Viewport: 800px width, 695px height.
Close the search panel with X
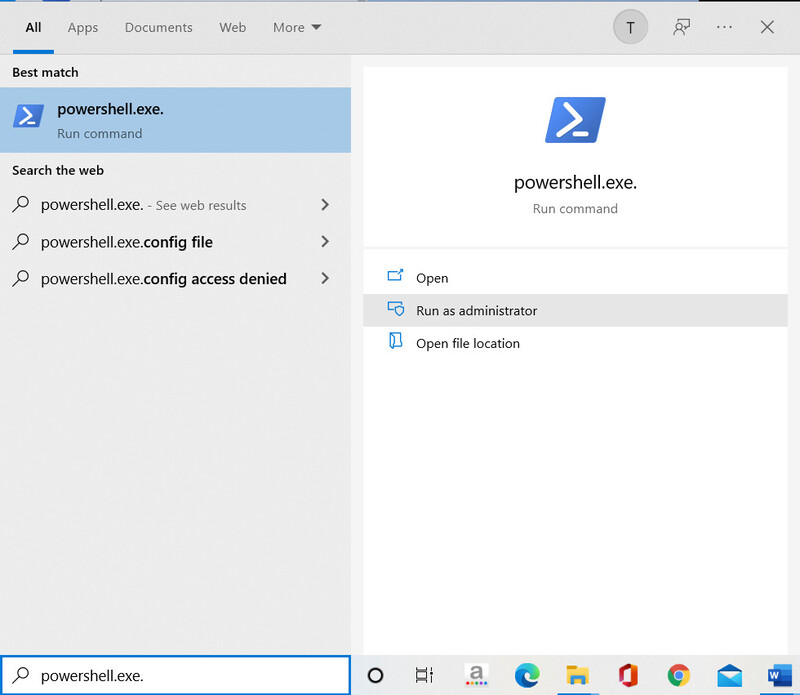767,27
